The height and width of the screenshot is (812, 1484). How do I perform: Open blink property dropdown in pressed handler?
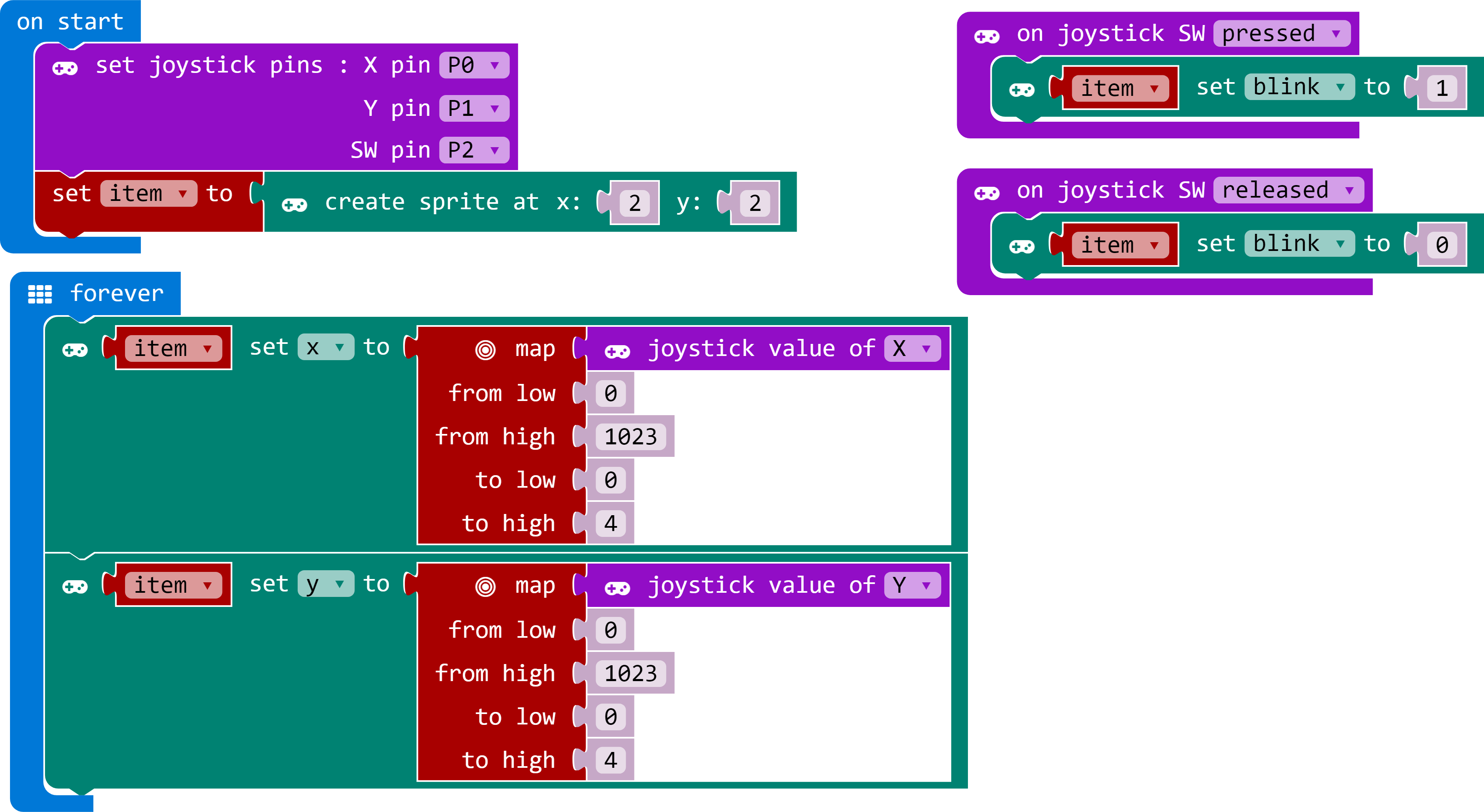(1298, 87)
